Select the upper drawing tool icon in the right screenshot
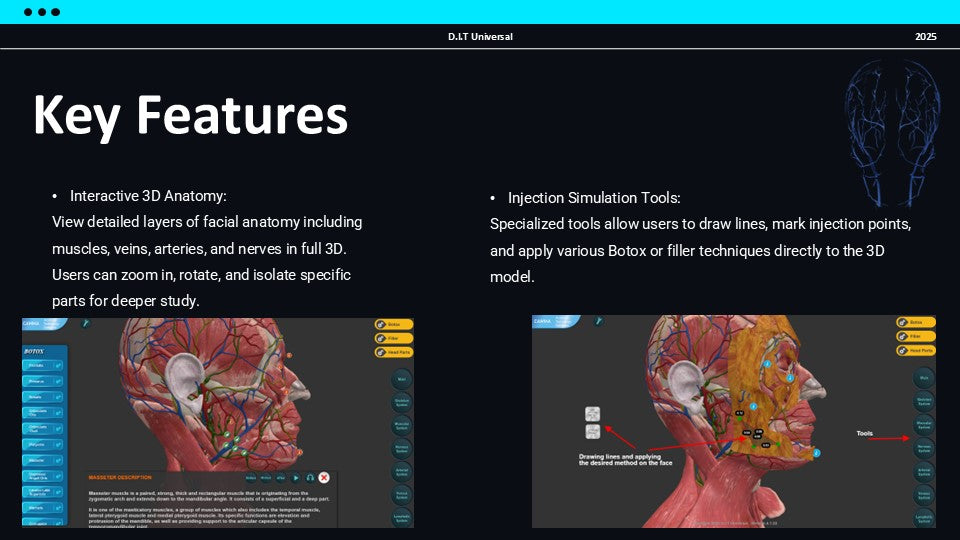Screen dimensions: 960x540 (x=593, y=414)
